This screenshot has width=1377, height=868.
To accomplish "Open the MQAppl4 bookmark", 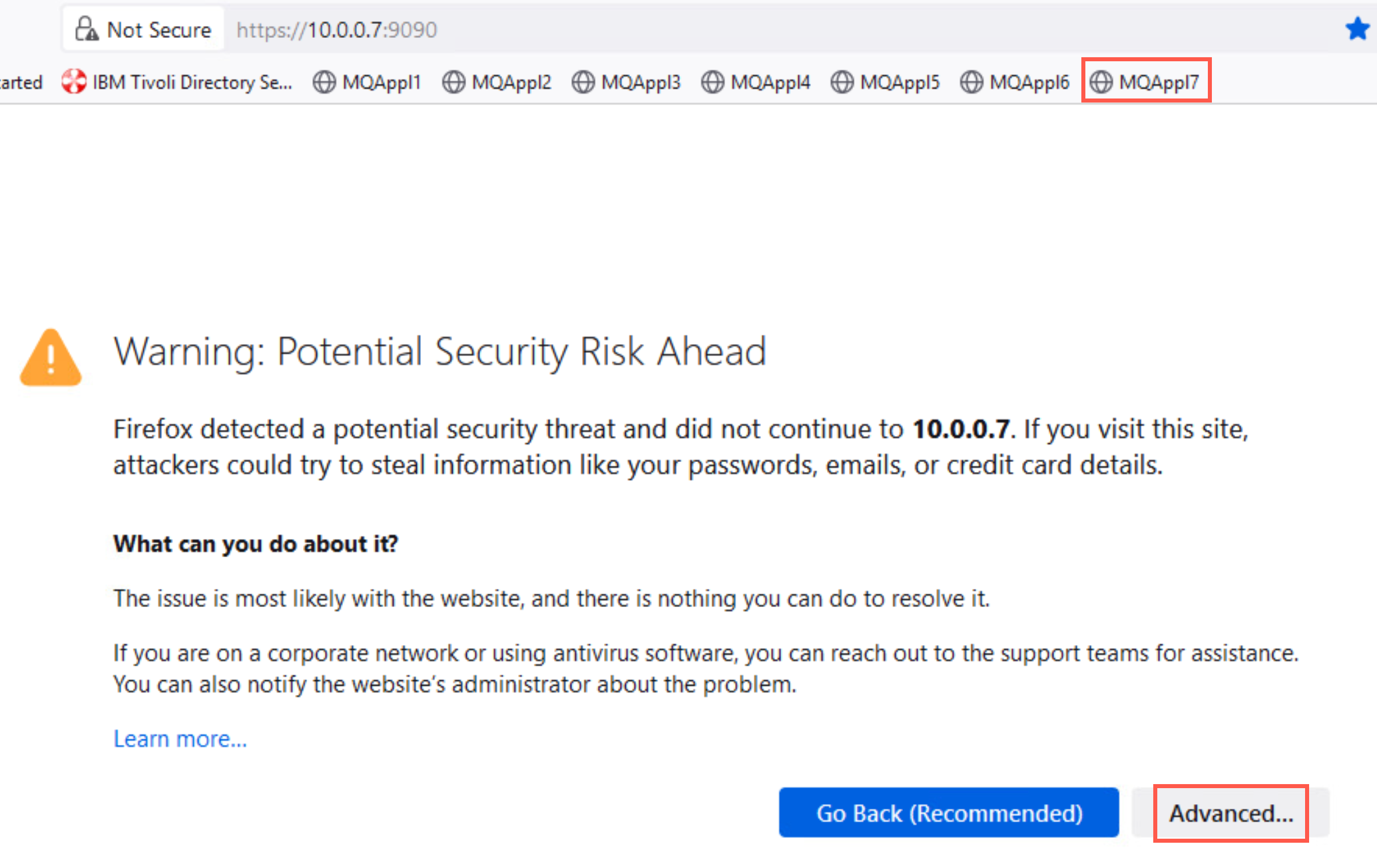I will [756, 82].
